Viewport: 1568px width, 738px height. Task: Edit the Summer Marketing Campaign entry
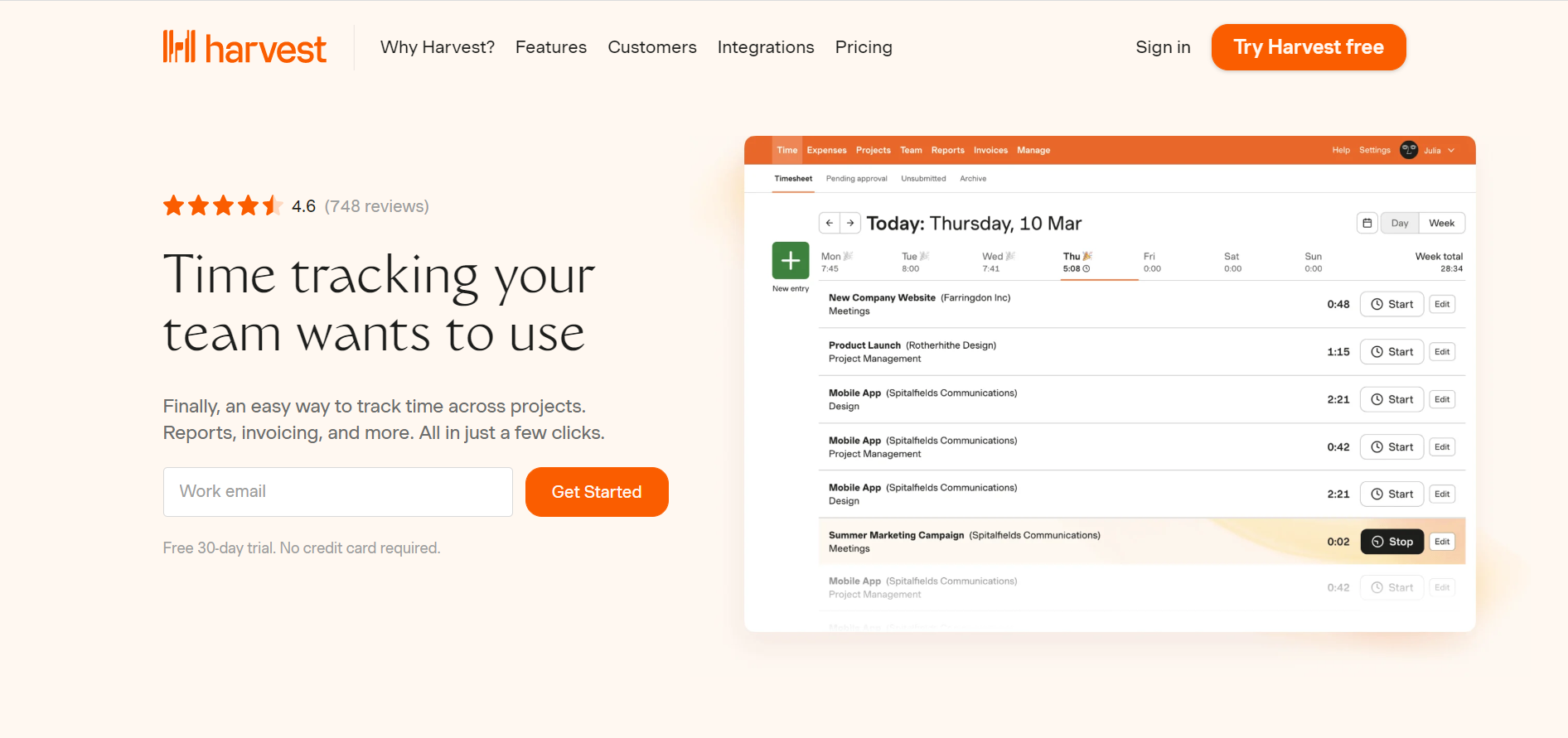tap(1442, 542)
